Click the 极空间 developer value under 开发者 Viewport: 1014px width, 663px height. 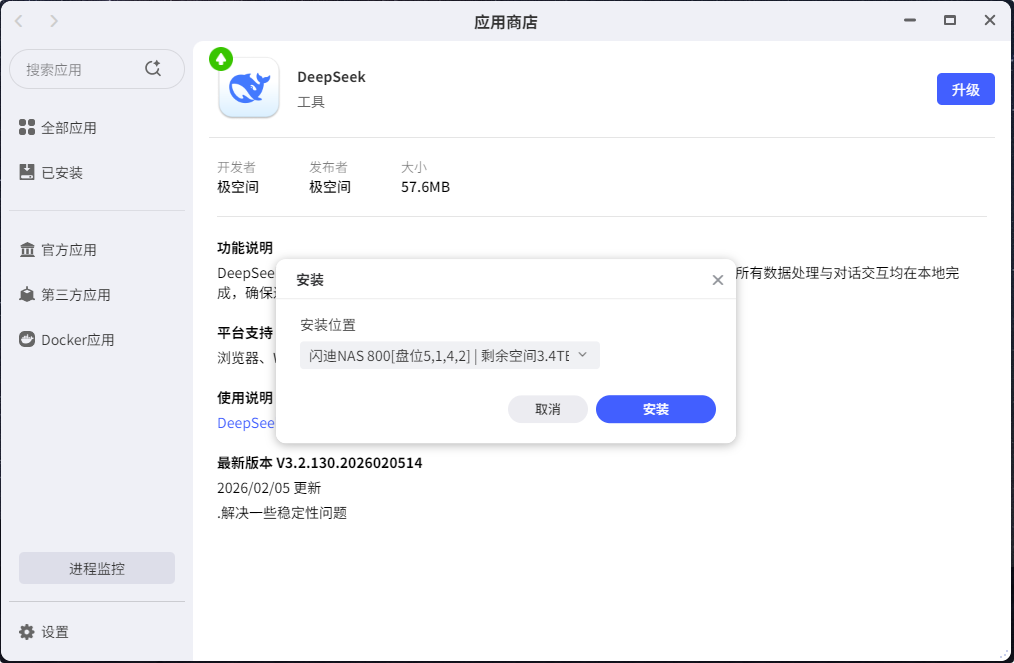click(x=238, y=187)
